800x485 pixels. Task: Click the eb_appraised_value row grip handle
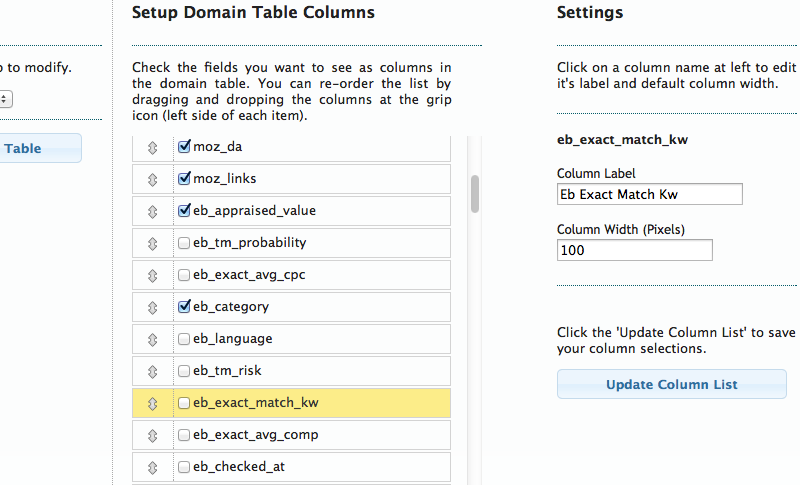(x=153, y=212)
